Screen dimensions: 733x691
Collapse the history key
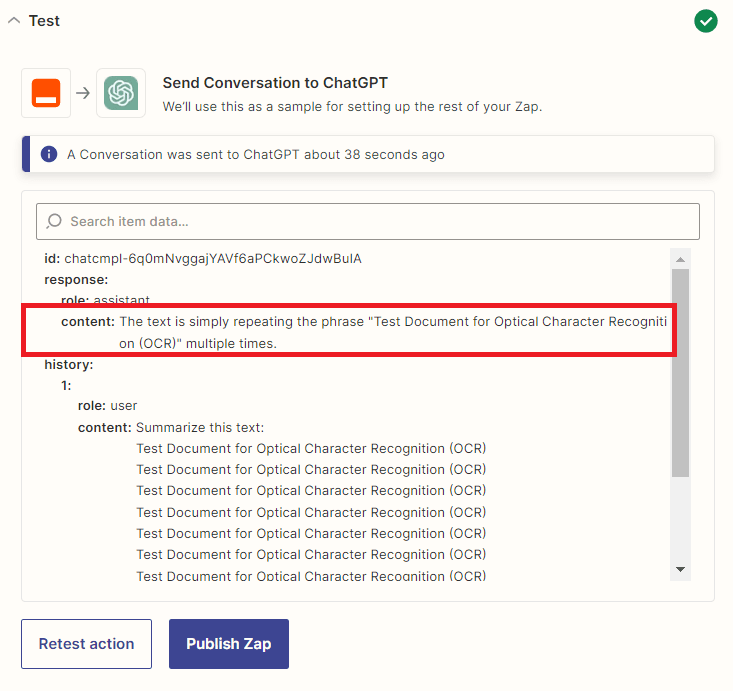(68, 365)
